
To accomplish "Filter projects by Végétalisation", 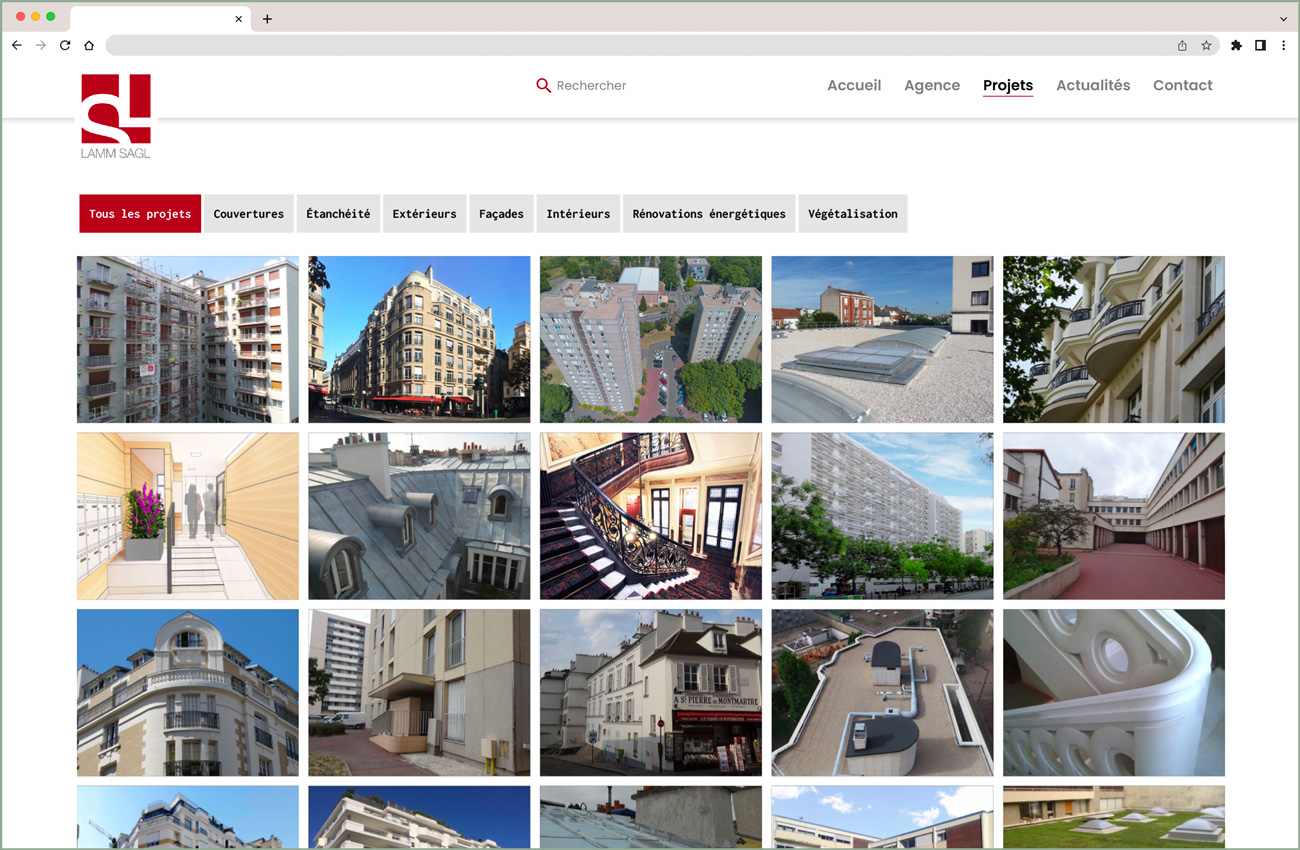I will [853, 214].
